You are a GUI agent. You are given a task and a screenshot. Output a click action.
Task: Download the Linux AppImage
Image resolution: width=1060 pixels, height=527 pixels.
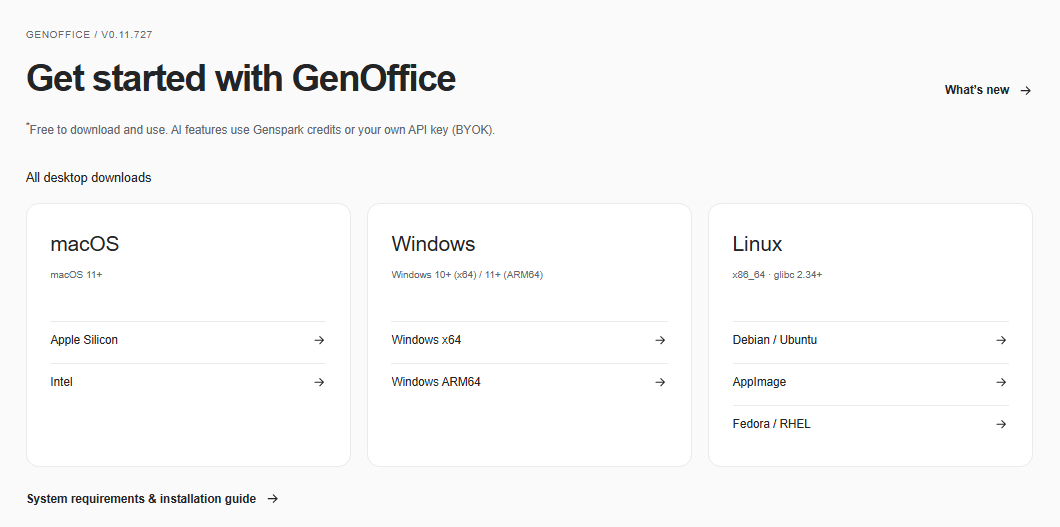coord(871,382)
